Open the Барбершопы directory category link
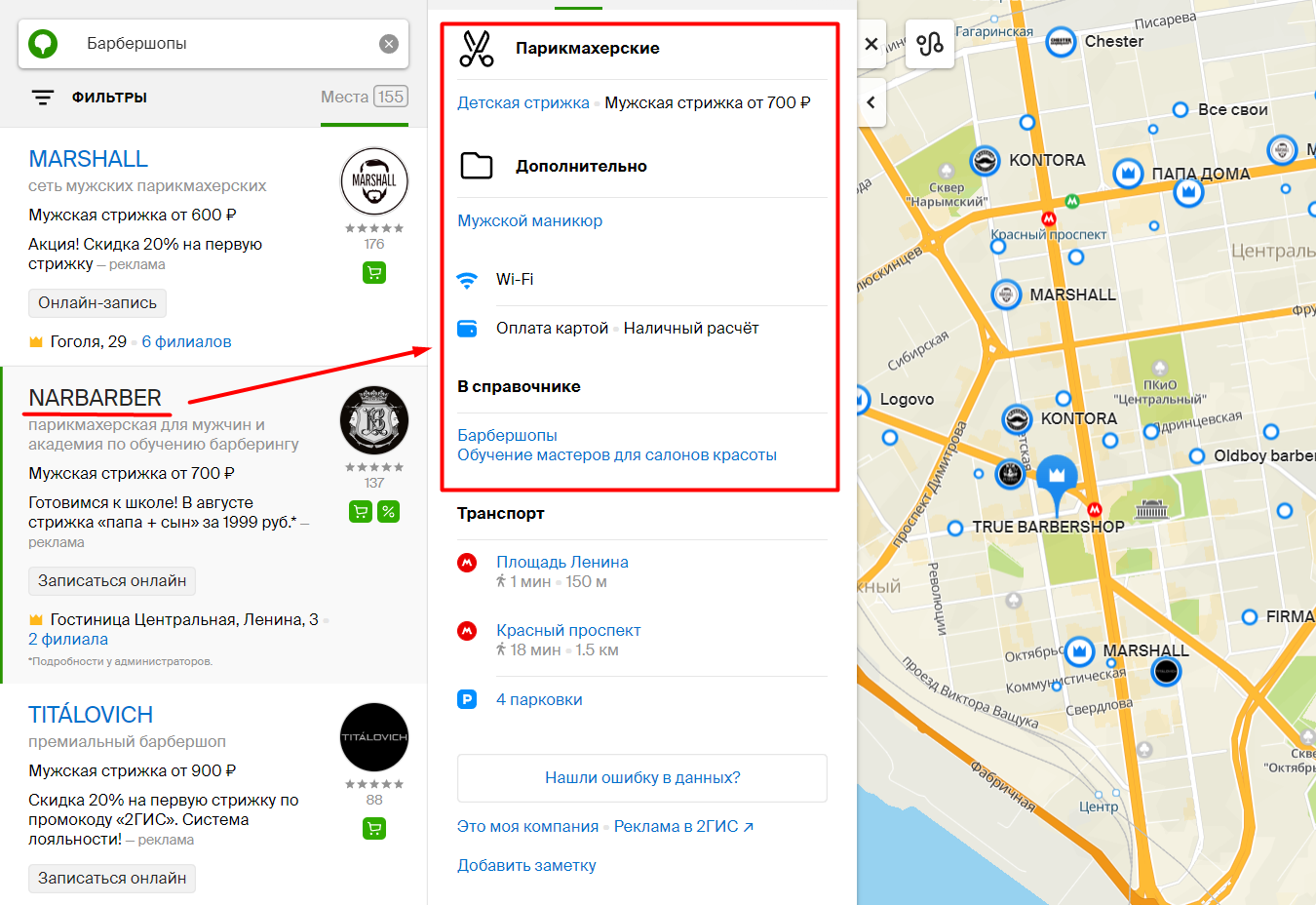Viewport: 1316px width, 905px height. (508, 435)
